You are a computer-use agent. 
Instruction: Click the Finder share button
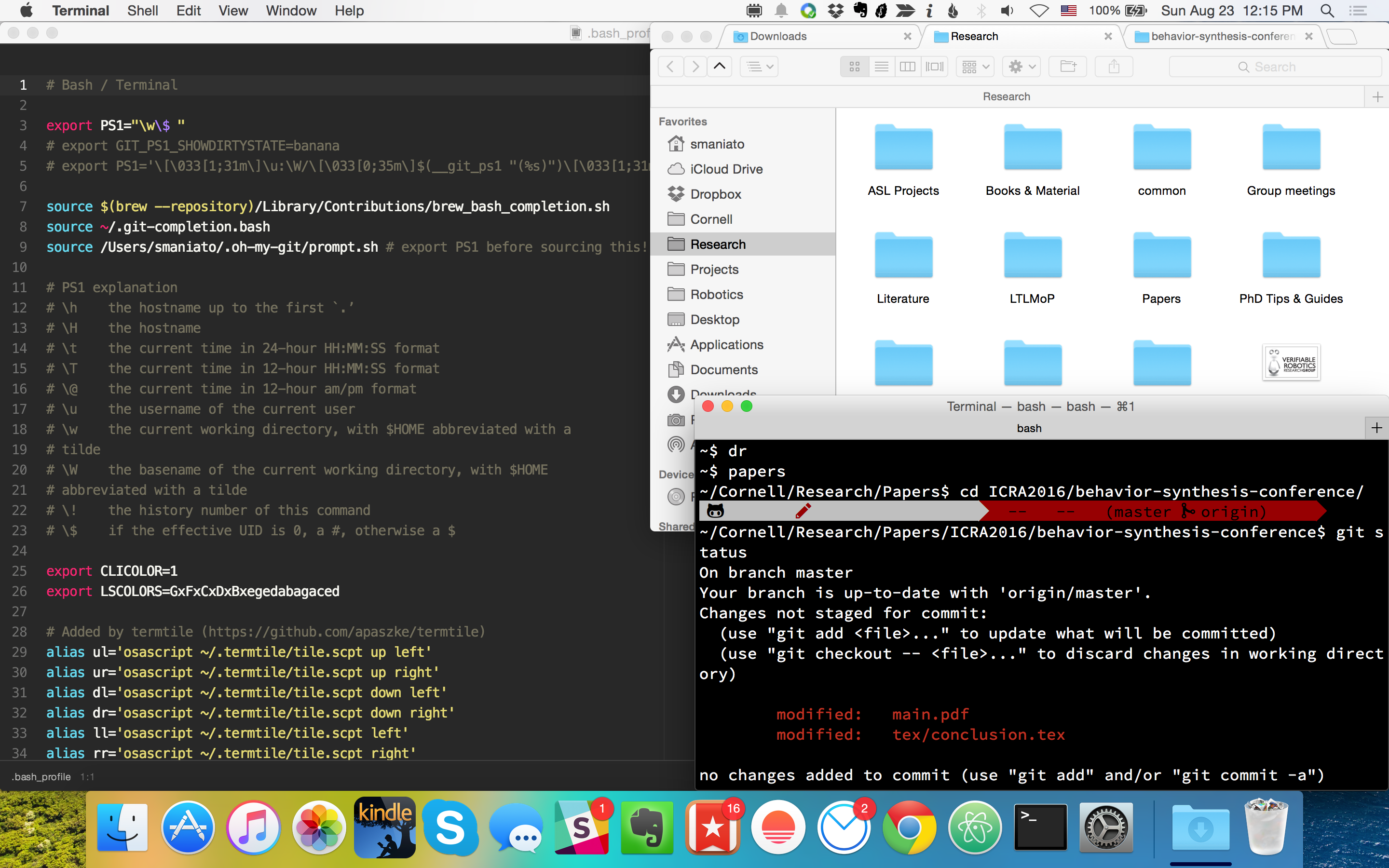[x=1114, y=67]
